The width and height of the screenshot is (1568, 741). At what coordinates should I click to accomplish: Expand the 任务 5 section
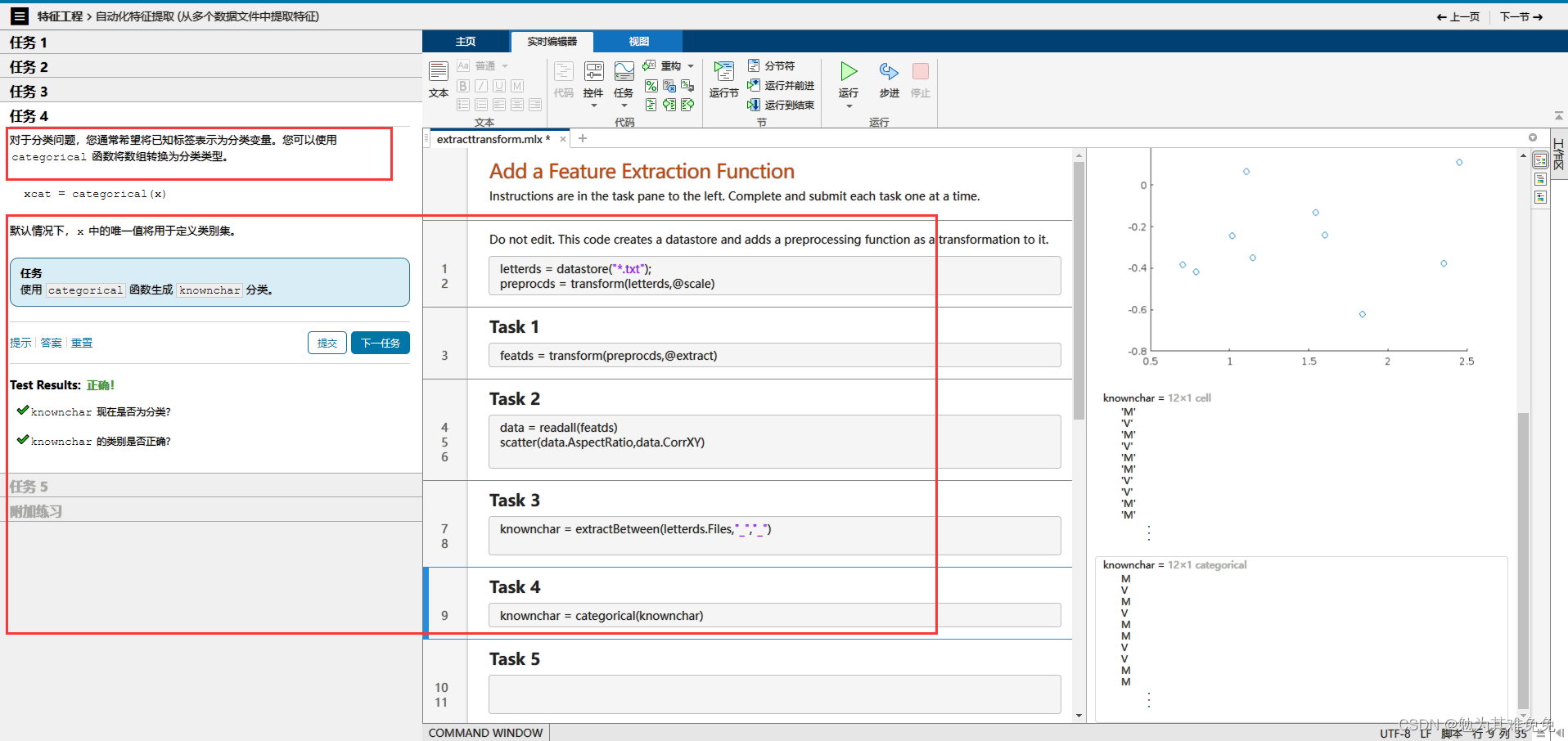[x=210, y=486]
